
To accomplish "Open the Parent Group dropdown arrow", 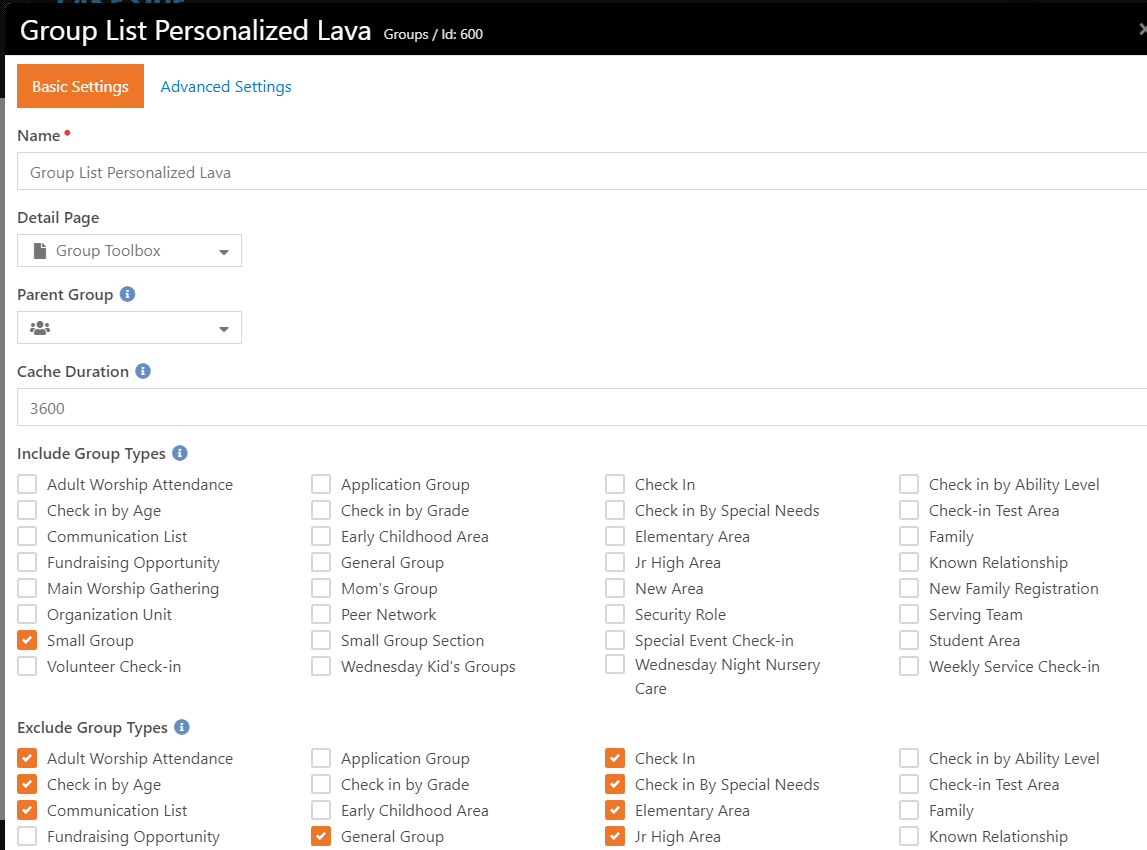I will [224, 329].
